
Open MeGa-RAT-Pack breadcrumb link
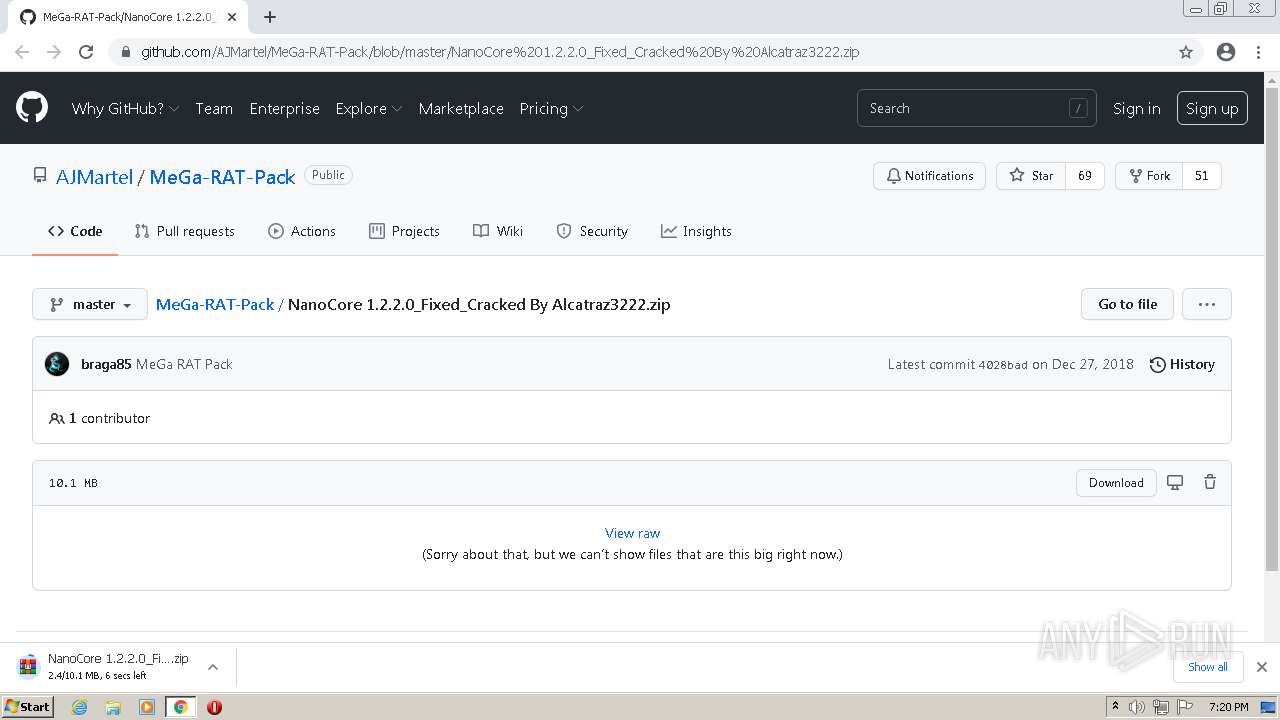215,304
